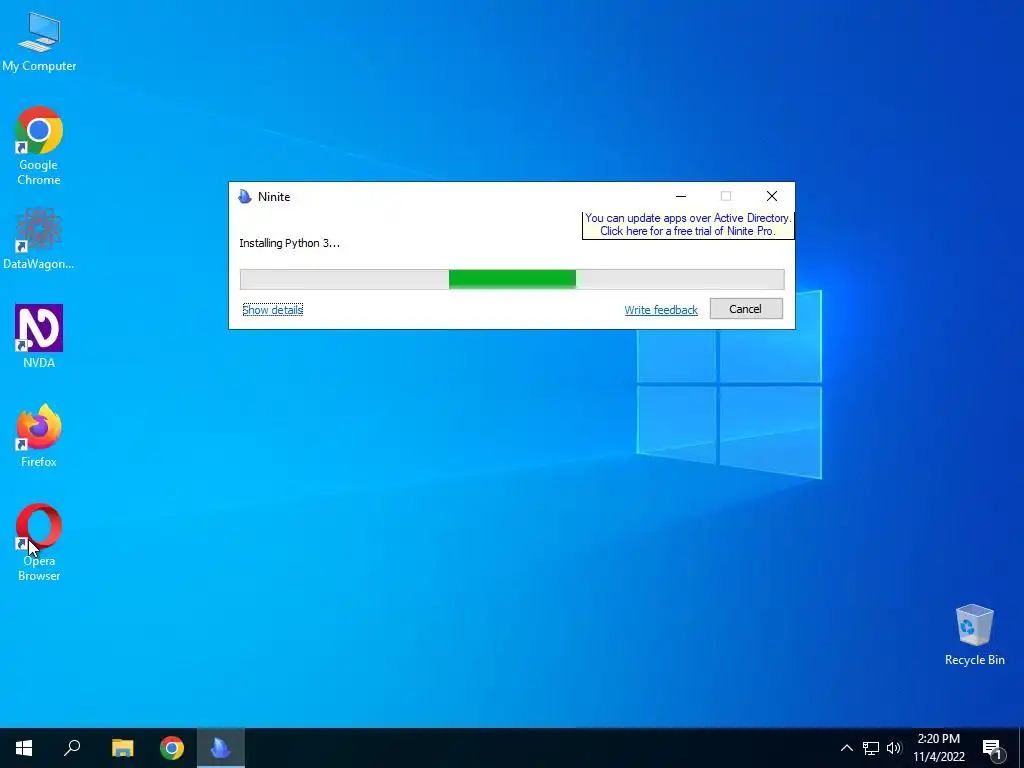Launch Chrome from the taskbar
The image size is (1024, 768).
pos(172,748)
